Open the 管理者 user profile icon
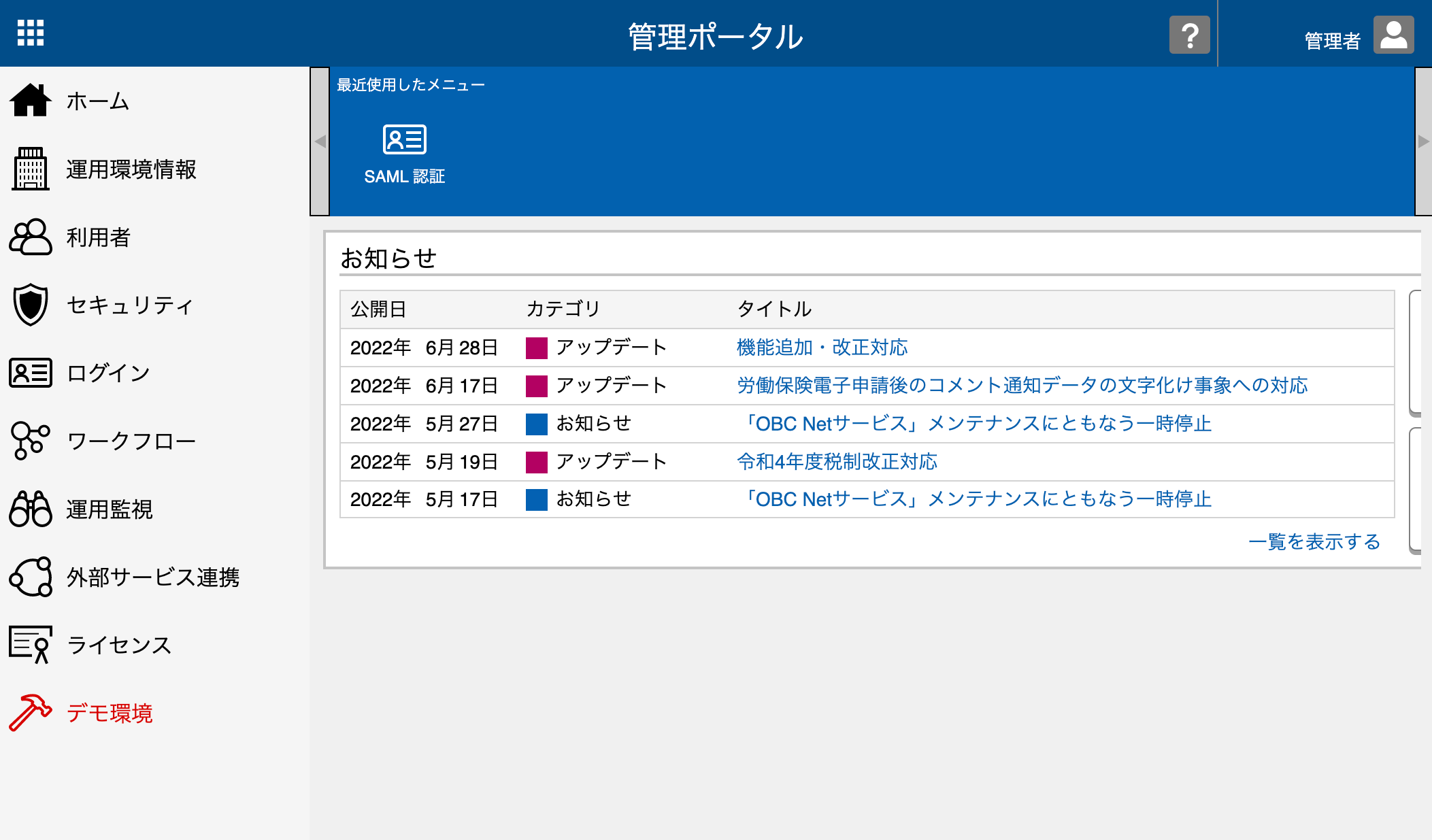This screenshot has width=1432, height=840. [1393, 35]
